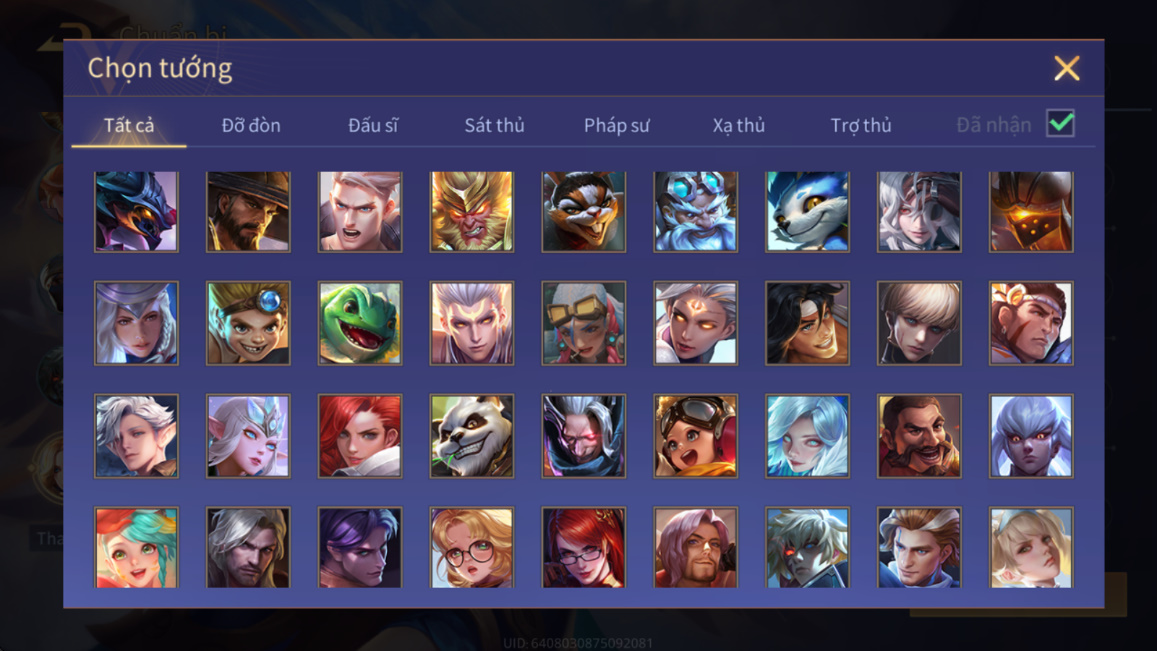Select the raccoon hero with orange fur
The image size is (1157, 651).
coord(584,212)
